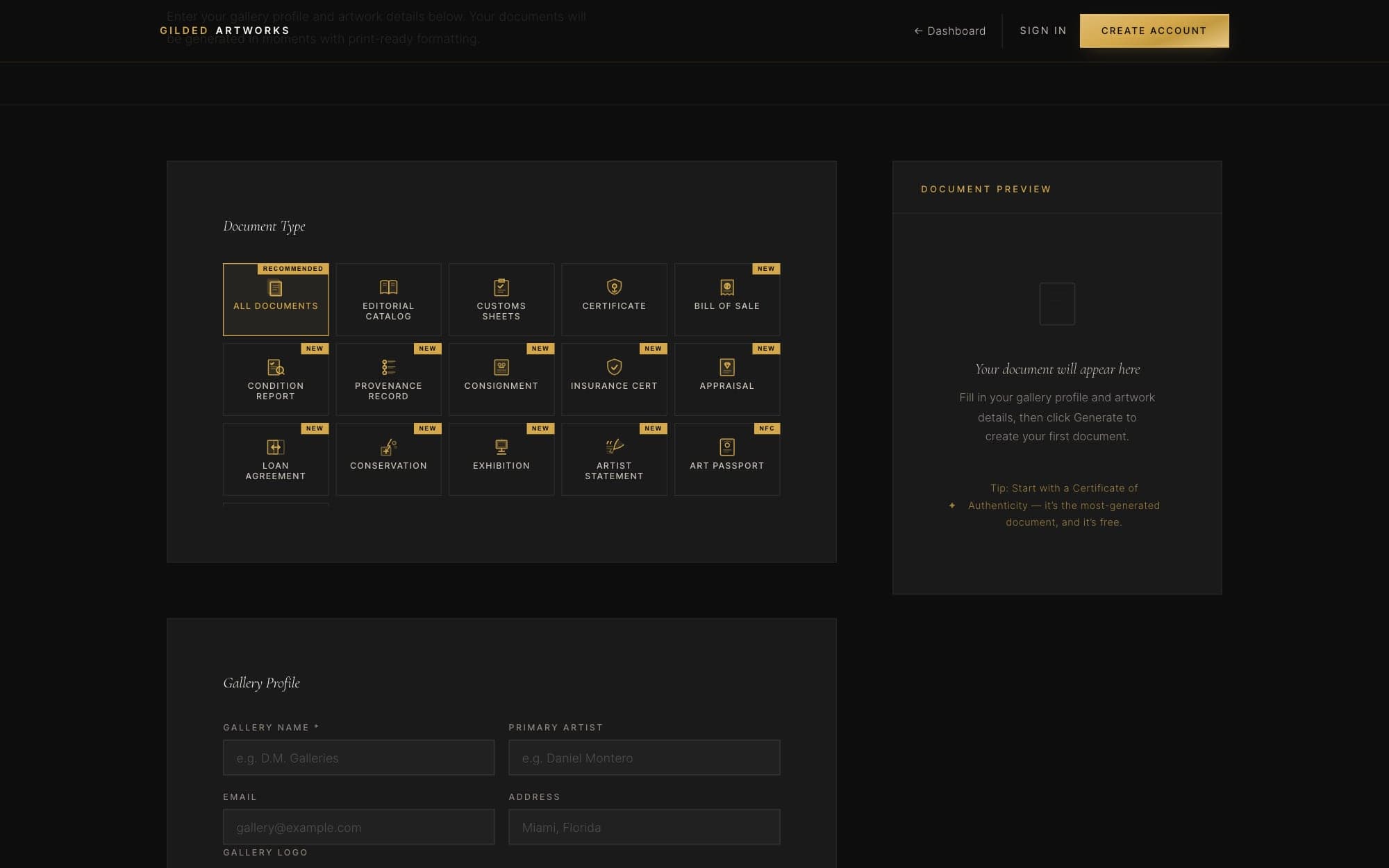Select the Insurance Cert shield checkmark icon
The image size is (1389, 868).
click(614, 367)
